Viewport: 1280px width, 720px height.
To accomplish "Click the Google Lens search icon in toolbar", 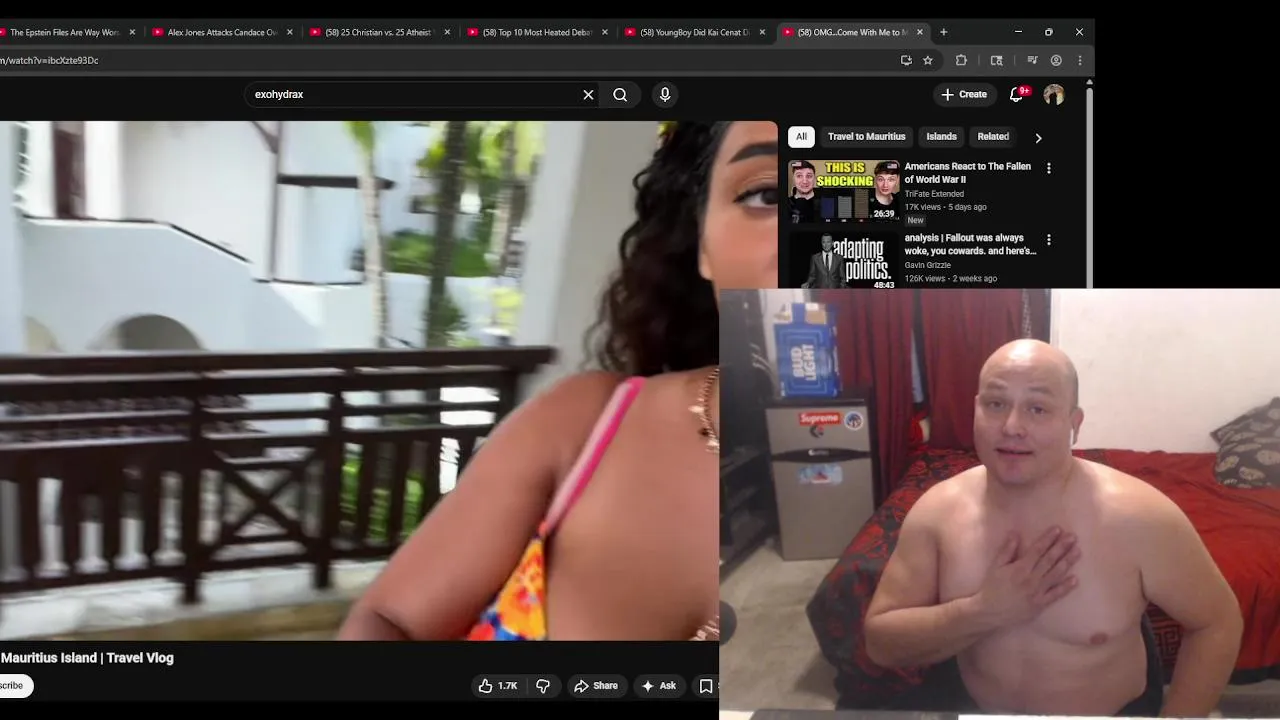I will 996,60.
